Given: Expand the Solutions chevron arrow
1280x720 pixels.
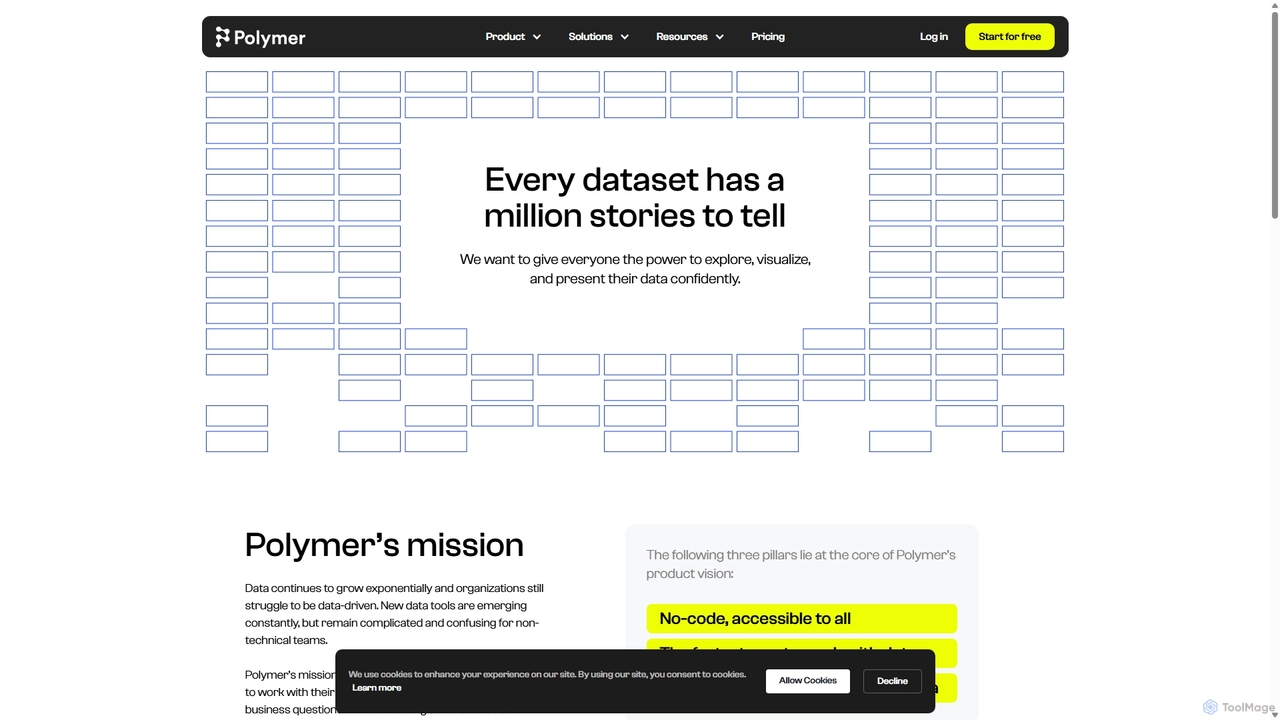Looking at the screenshot, I should pyautogui.click(x=625, y=37).
